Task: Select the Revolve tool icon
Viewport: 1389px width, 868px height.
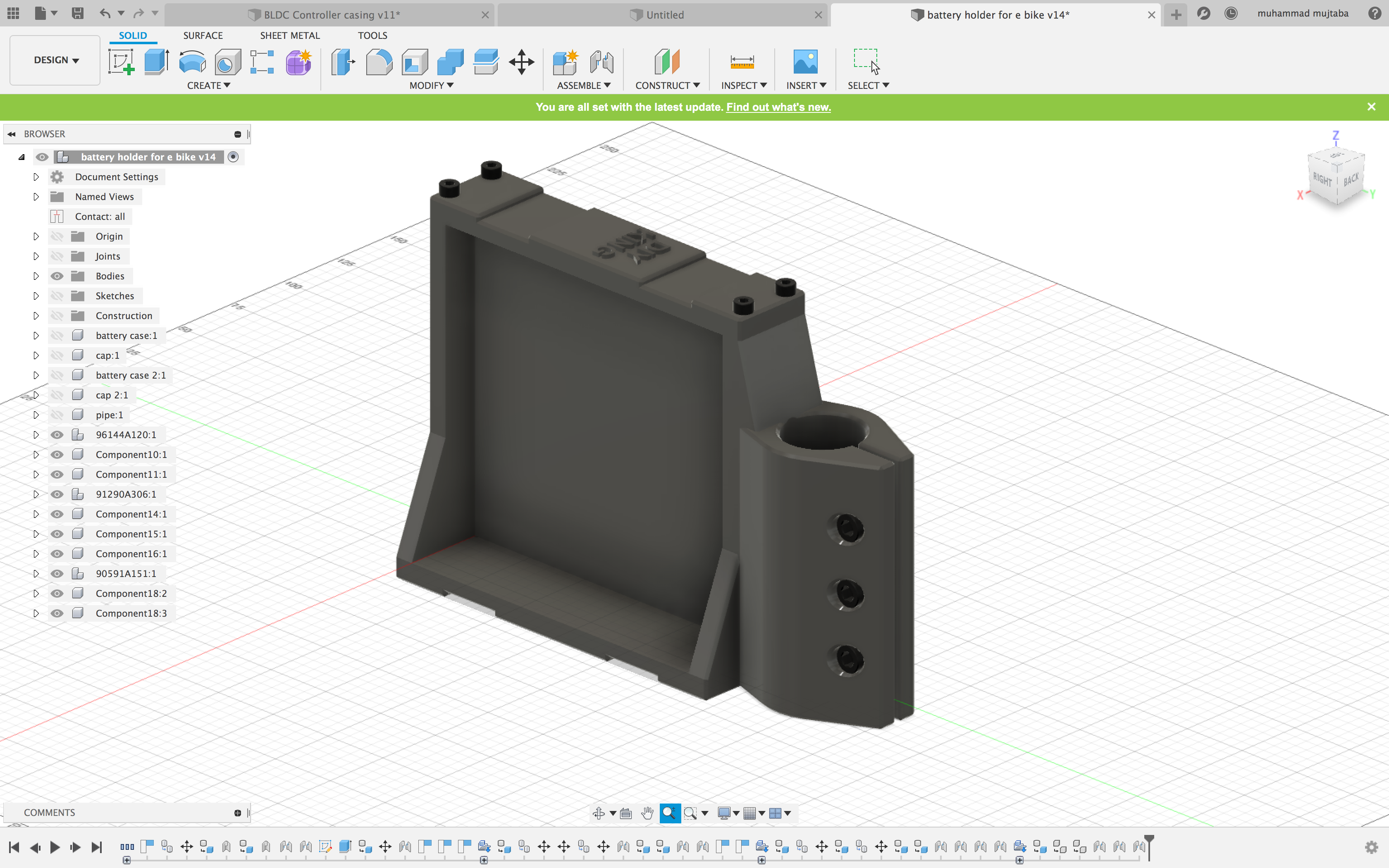Action: pos(192,62)
